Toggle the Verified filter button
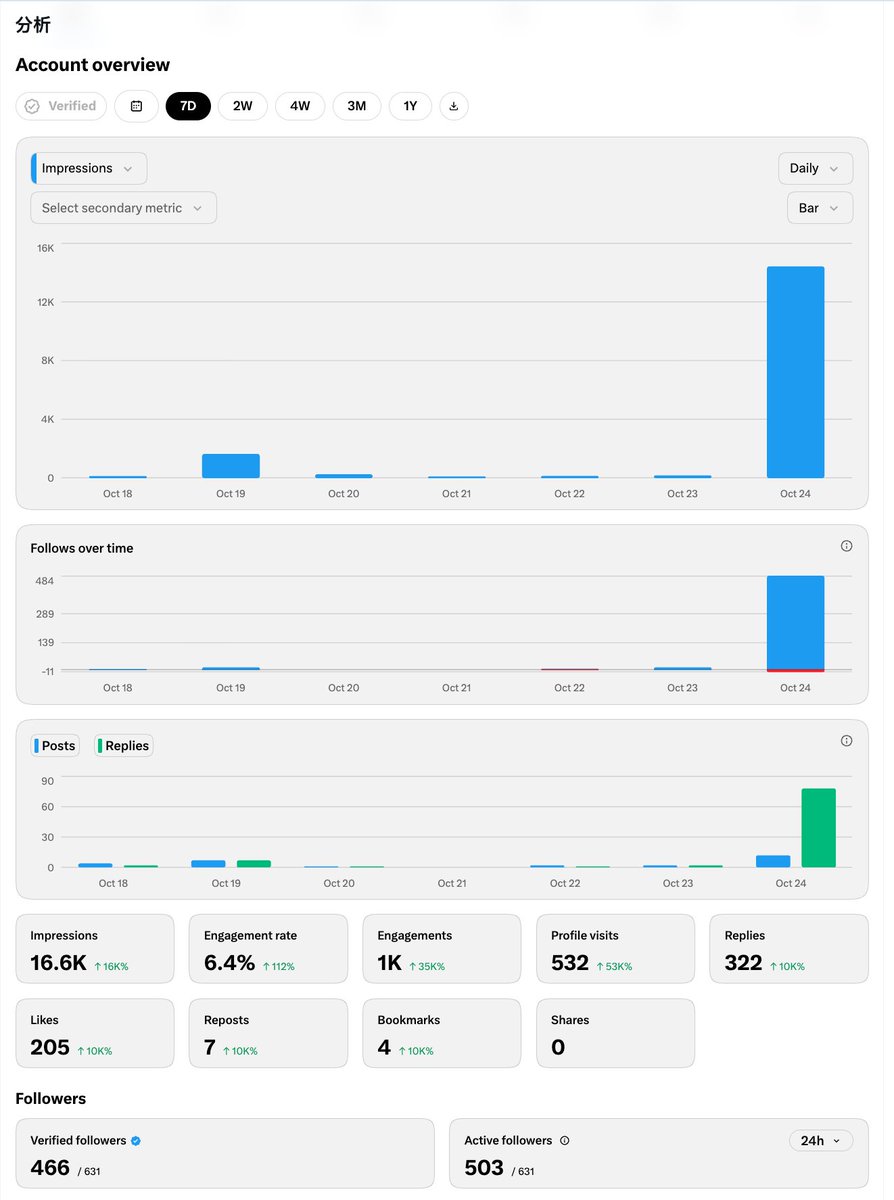This screenshot has height=1200, width=894. 61,106
